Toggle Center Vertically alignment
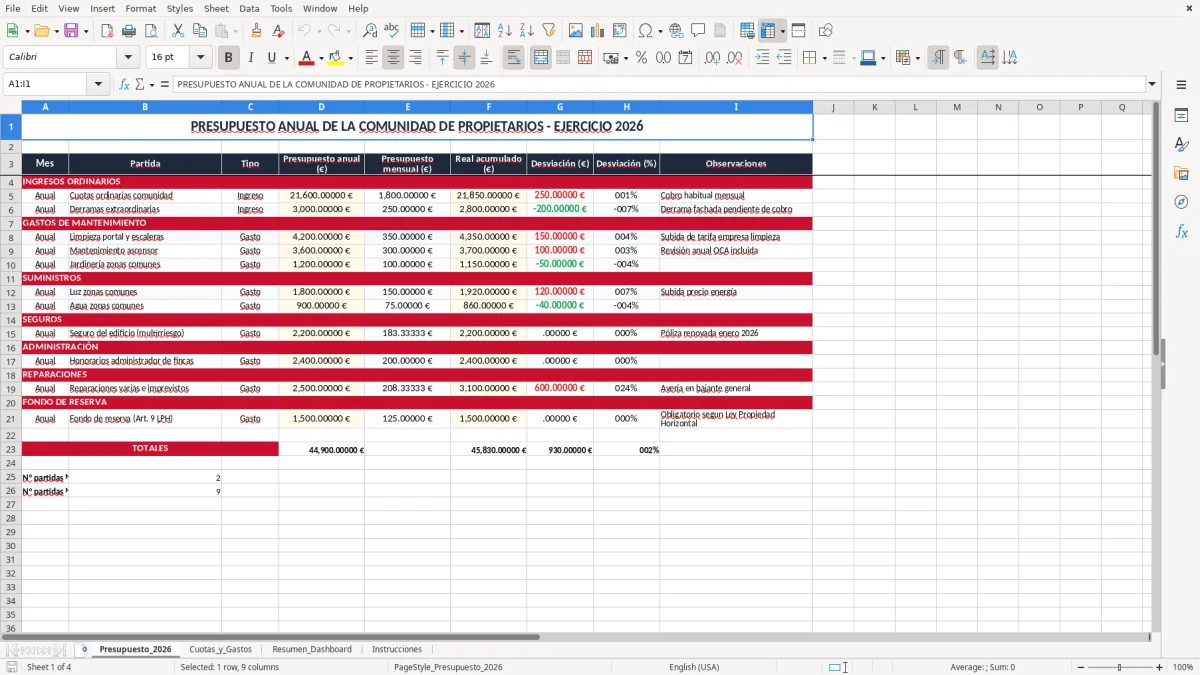The height and width of the screenshot is (675, 1200). (x=464, y=58)
